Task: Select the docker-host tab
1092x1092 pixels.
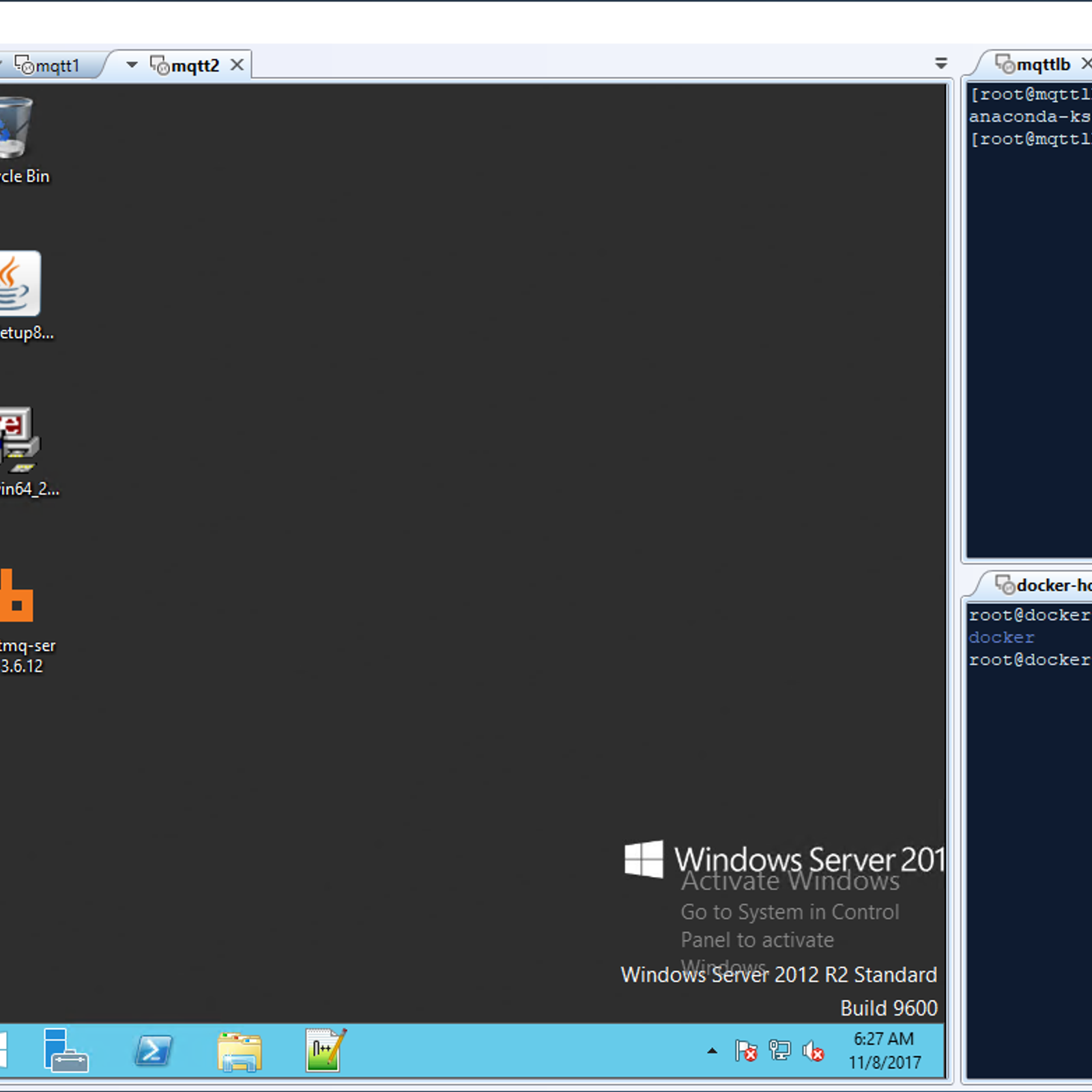Action: pyautogui.click(x=1054, y=585)
